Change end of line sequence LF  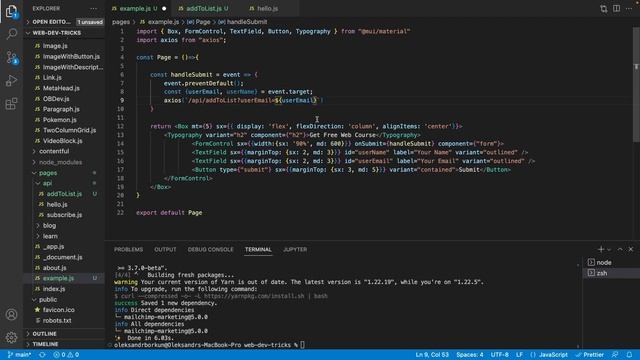pyautogui.click(x=519, y=355)
